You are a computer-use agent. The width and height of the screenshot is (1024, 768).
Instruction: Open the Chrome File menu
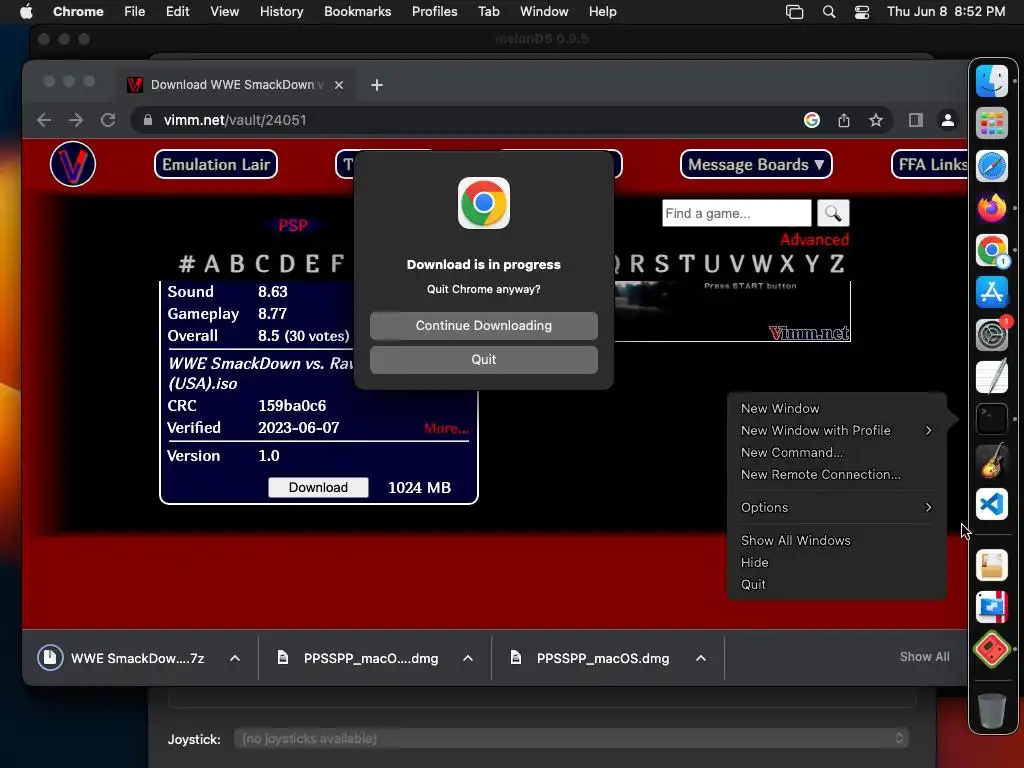pos(135,12)
